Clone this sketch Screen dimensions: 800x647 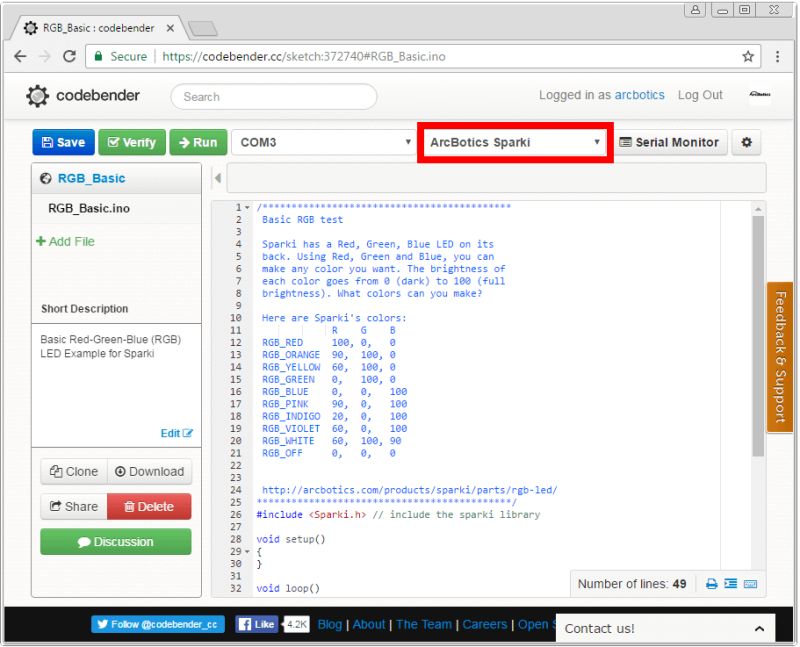(x=74, y=471)
